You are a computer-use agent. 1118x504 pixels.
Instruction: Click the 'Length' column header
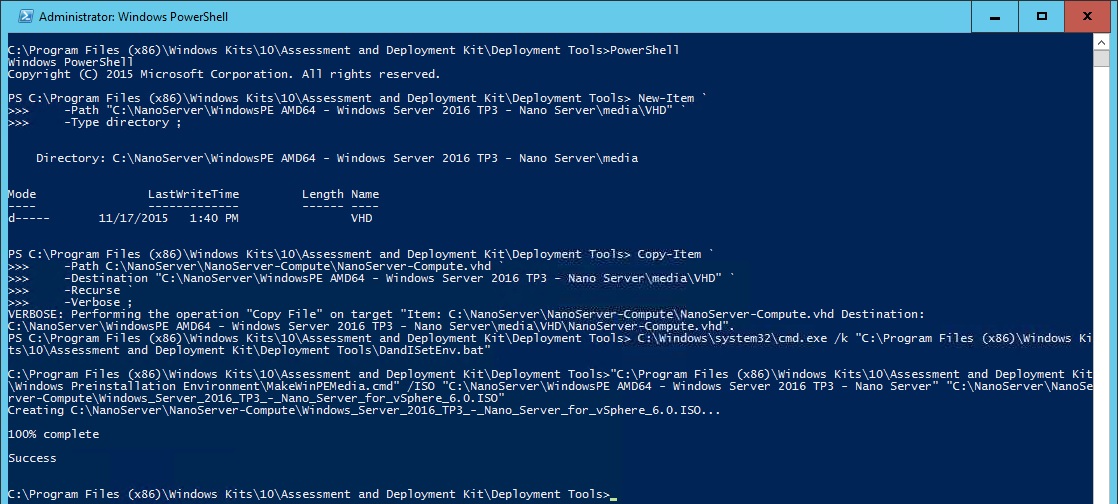coord(323,194)
